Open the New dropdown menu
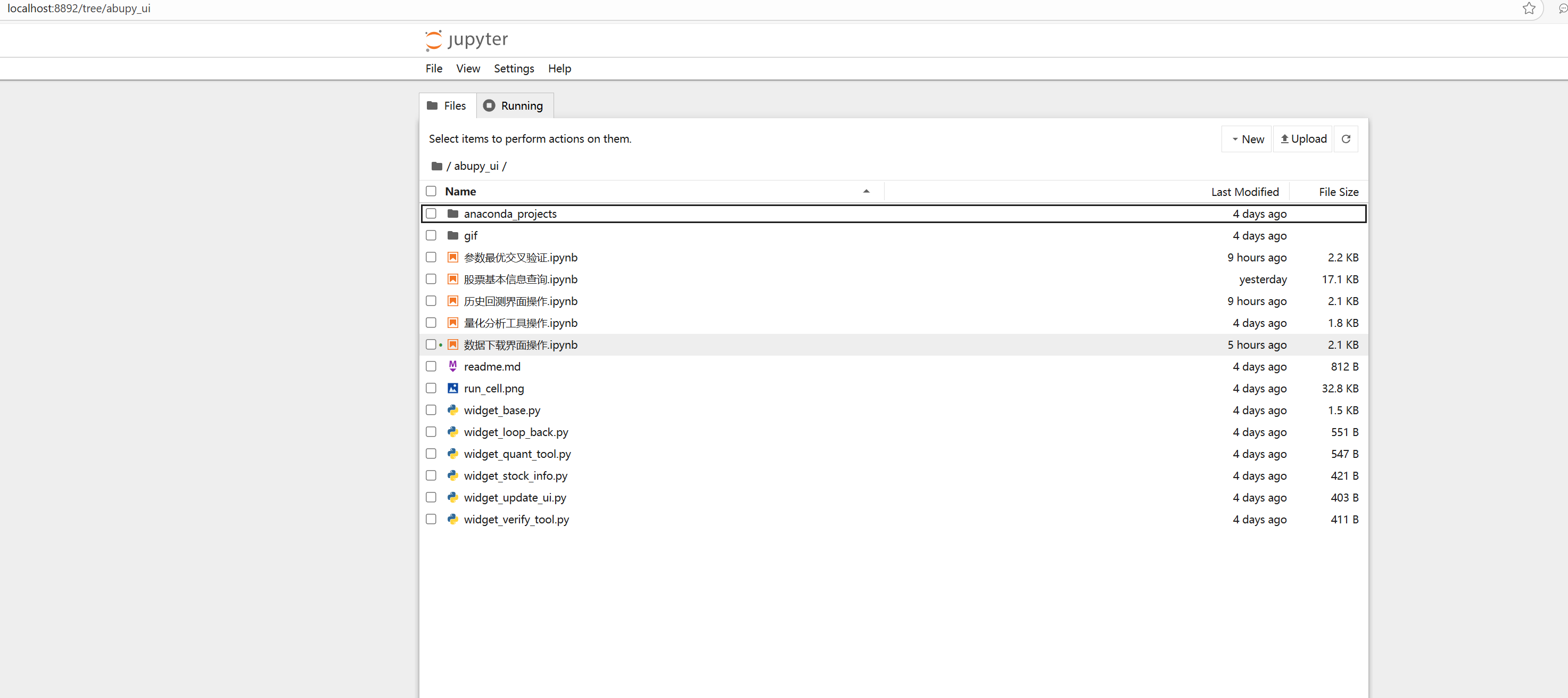 1247,139
